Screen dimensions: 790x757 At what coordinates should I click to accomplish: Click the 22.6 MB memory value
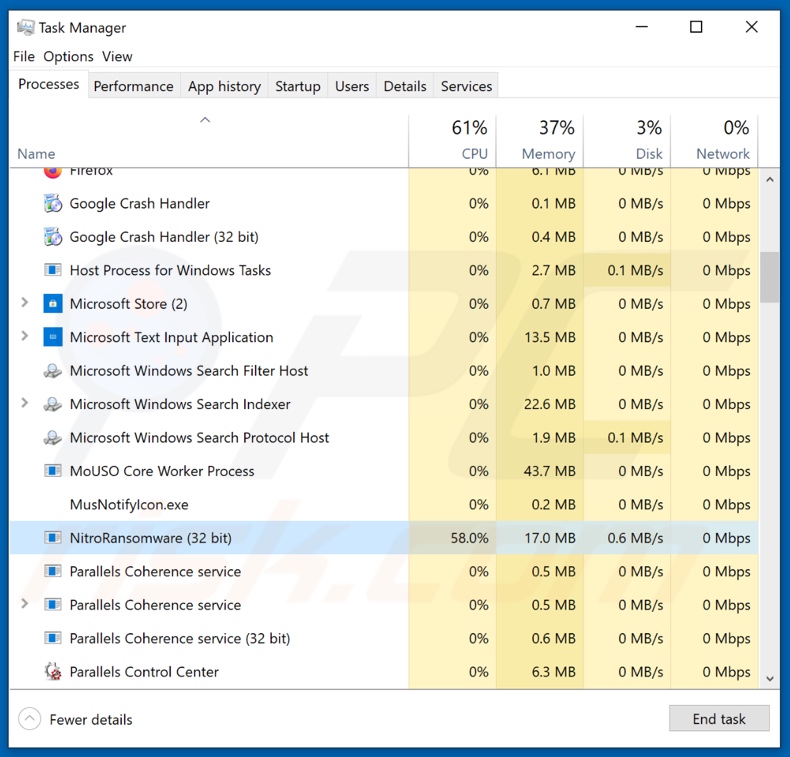(550, 404)
